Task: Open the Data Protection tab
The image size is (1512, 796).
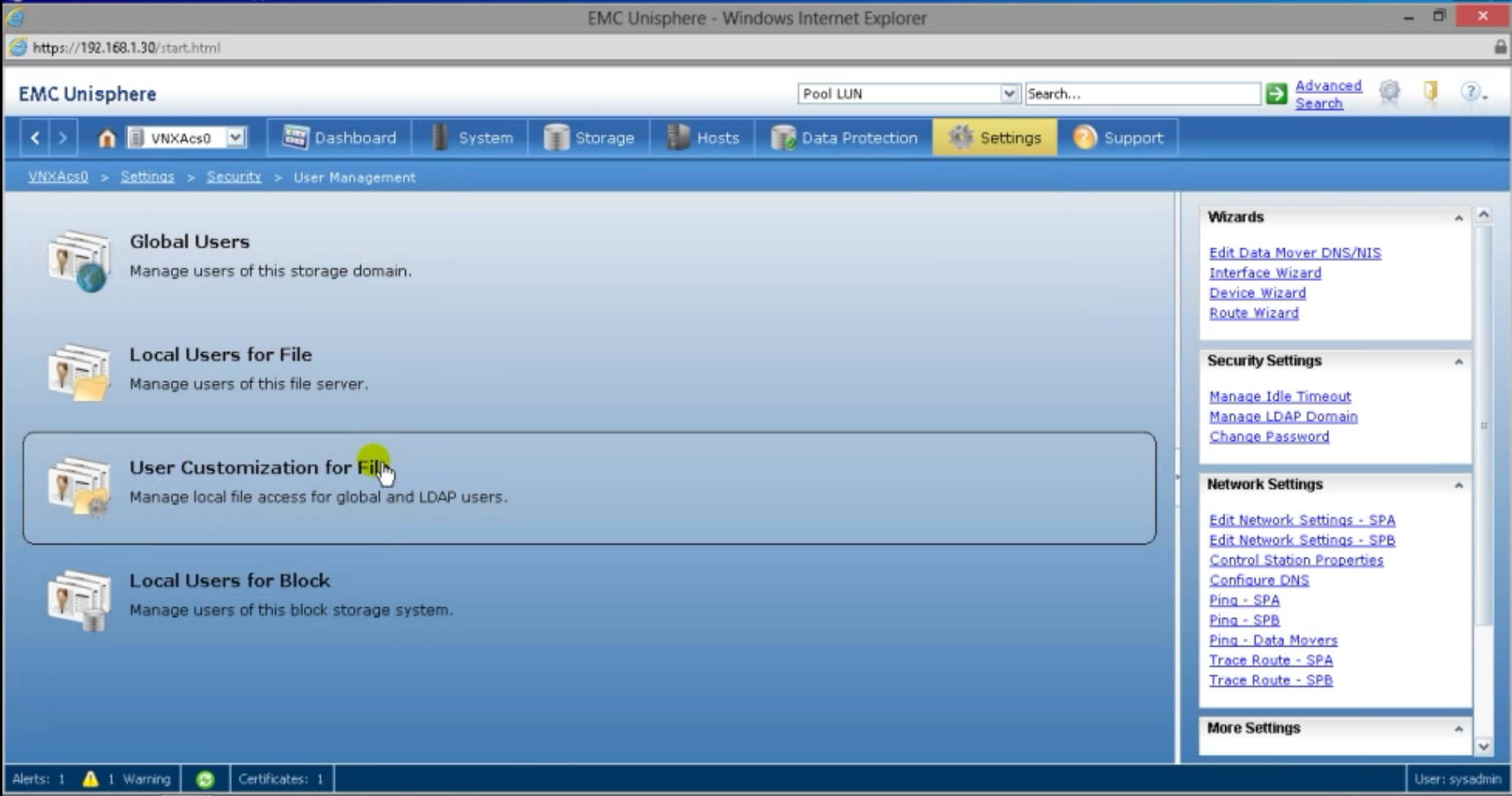Action: click(x=844, y=138)
